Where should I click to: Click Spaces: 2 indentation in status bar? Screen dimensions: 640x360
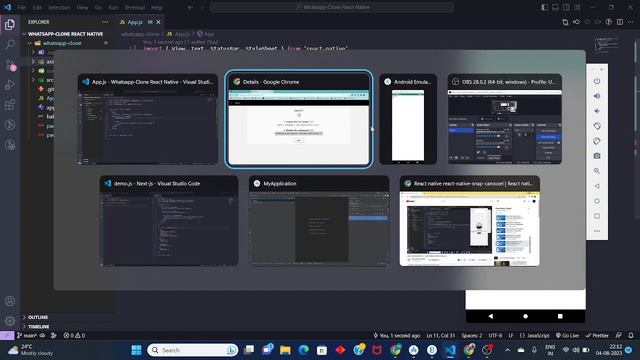(x=471, y=336)
